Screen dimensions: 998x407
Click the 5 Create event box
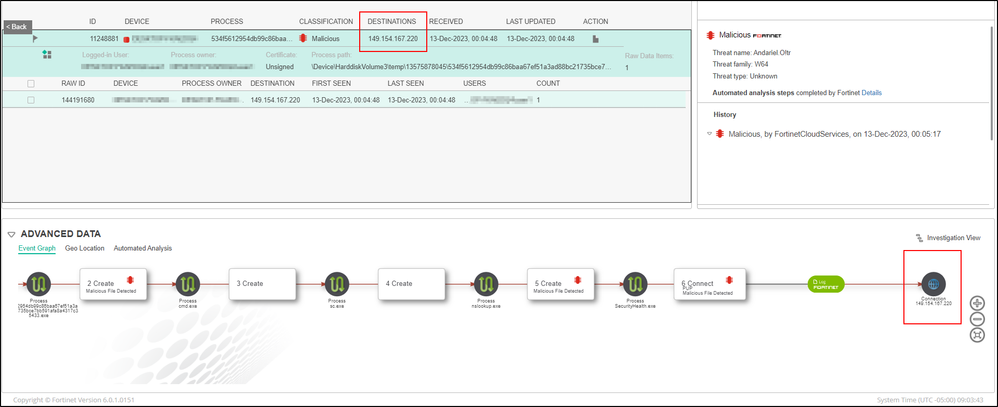point(561,285)
